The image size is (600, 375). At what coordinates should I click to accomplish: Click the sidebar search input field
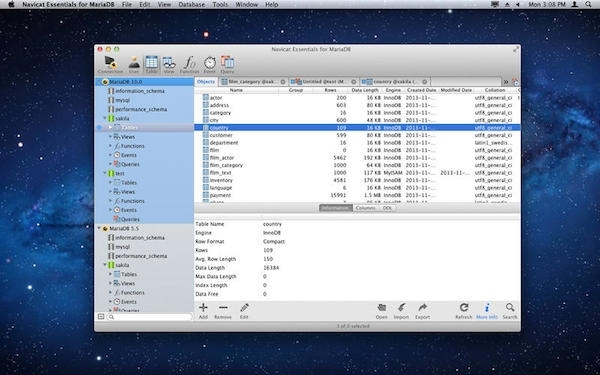tap(149, 317)
